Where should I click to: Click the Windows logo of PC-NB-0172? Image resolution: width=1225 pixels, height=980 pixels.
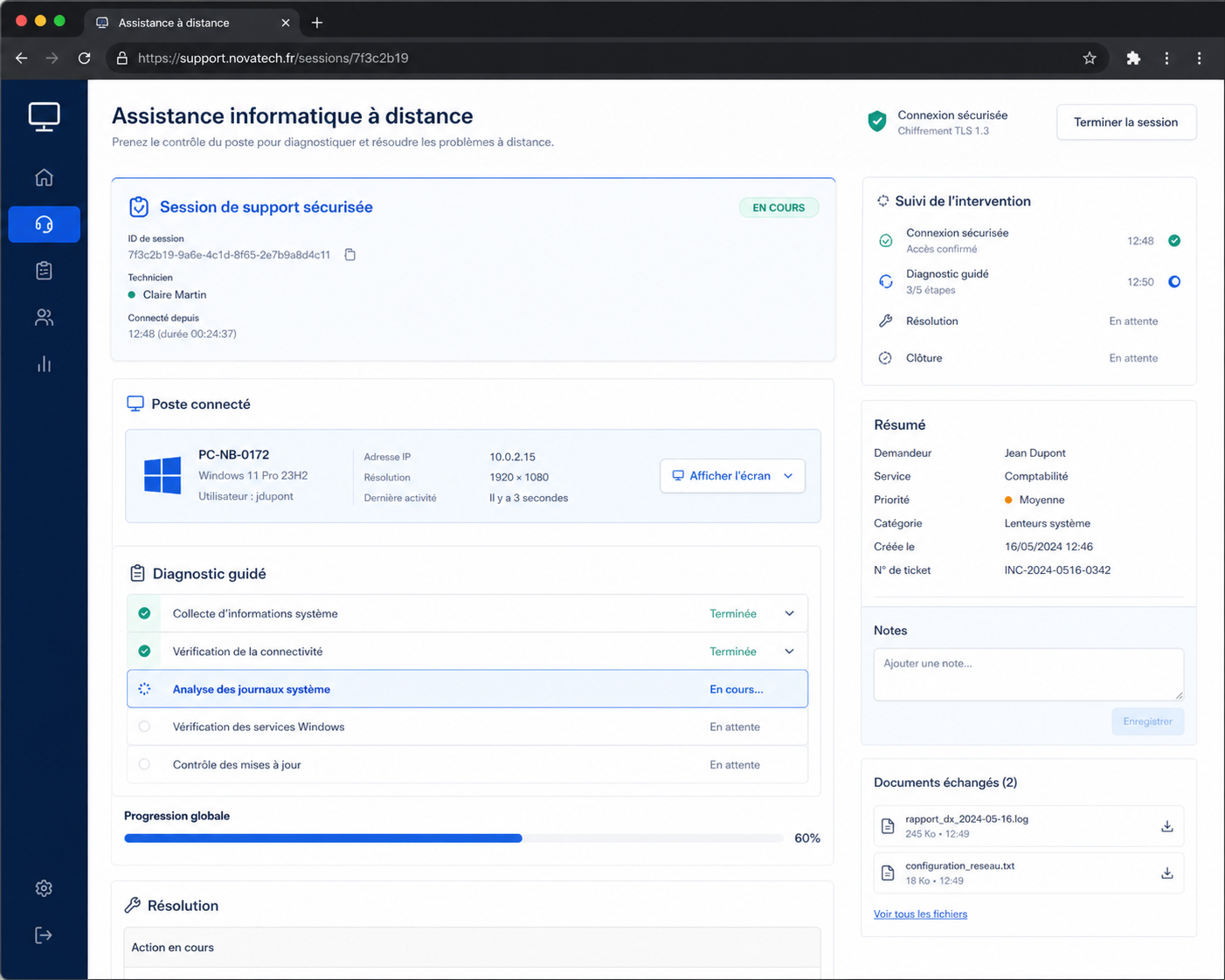pos(163,475)
